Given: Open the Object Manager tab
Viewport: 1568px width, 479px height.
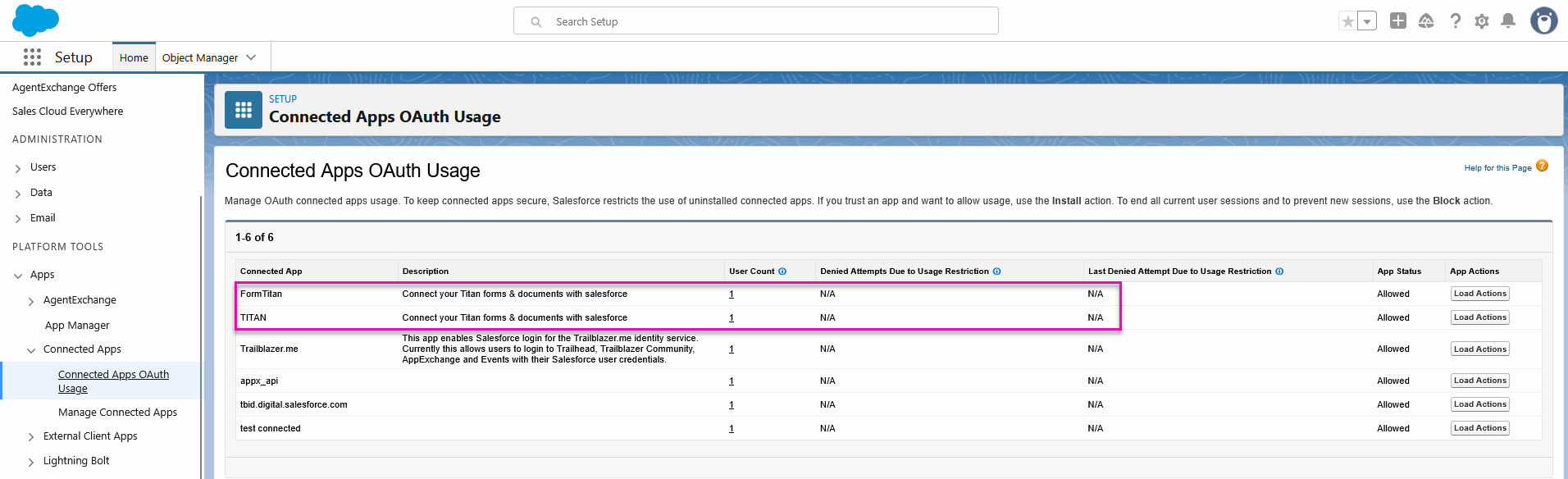Looking at the screenshot, I should [200, 57].
